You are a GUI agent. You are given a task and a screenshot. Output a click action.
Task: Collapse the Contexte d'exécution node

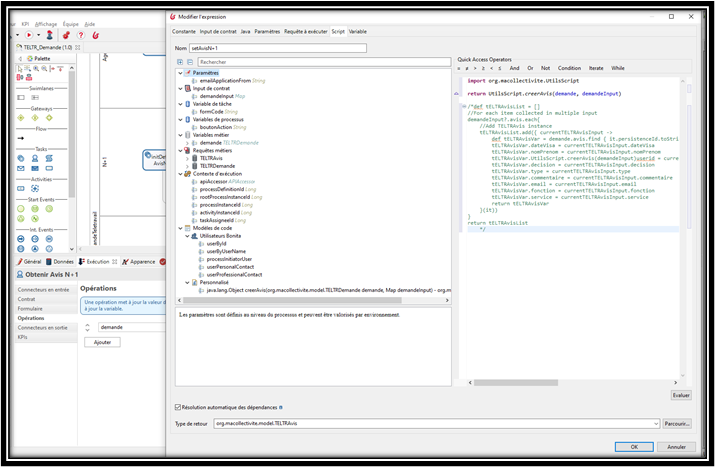pos(181,174)
